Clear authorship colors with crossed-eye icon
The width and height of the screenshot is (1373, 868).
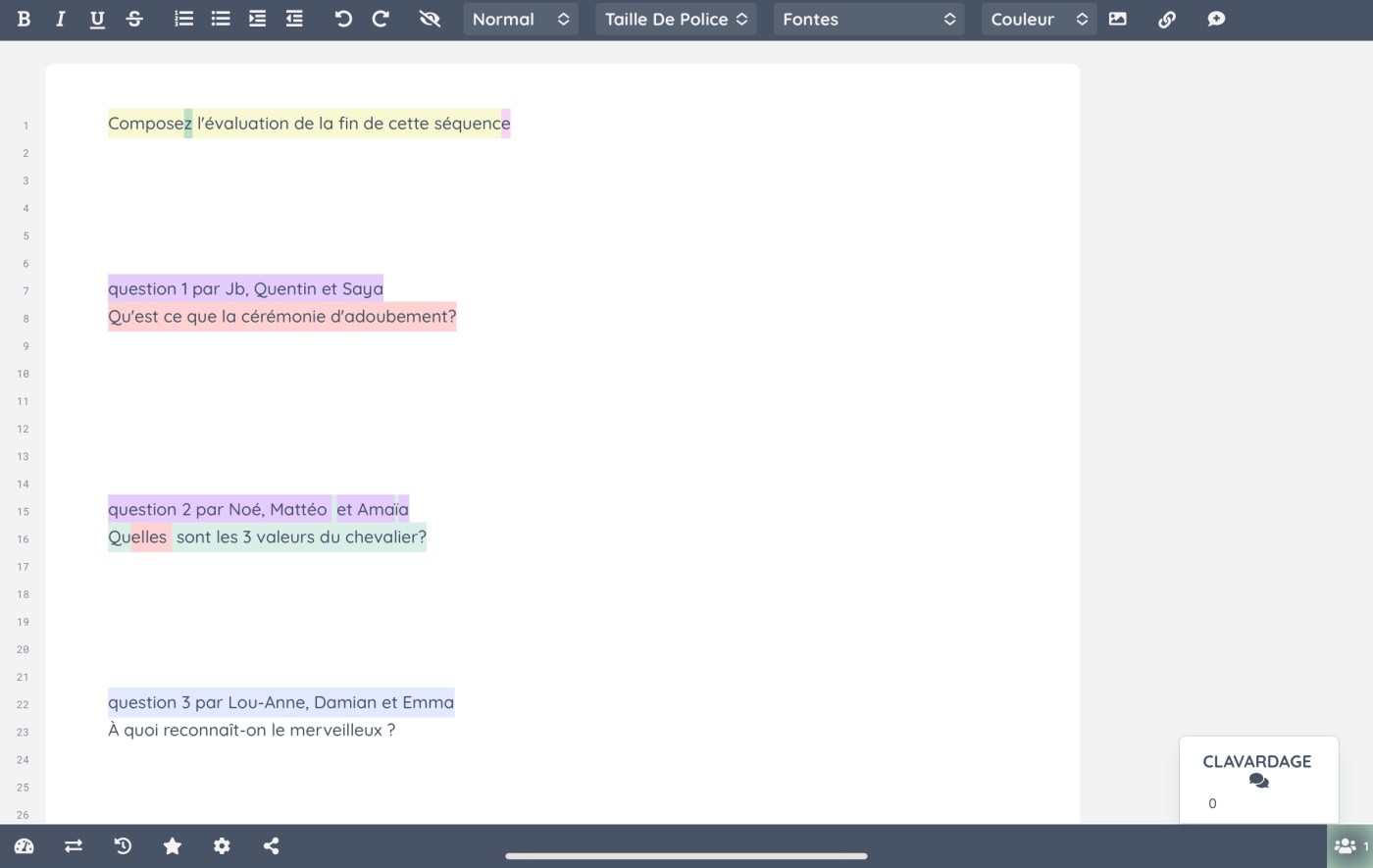(x=430, y=19)
